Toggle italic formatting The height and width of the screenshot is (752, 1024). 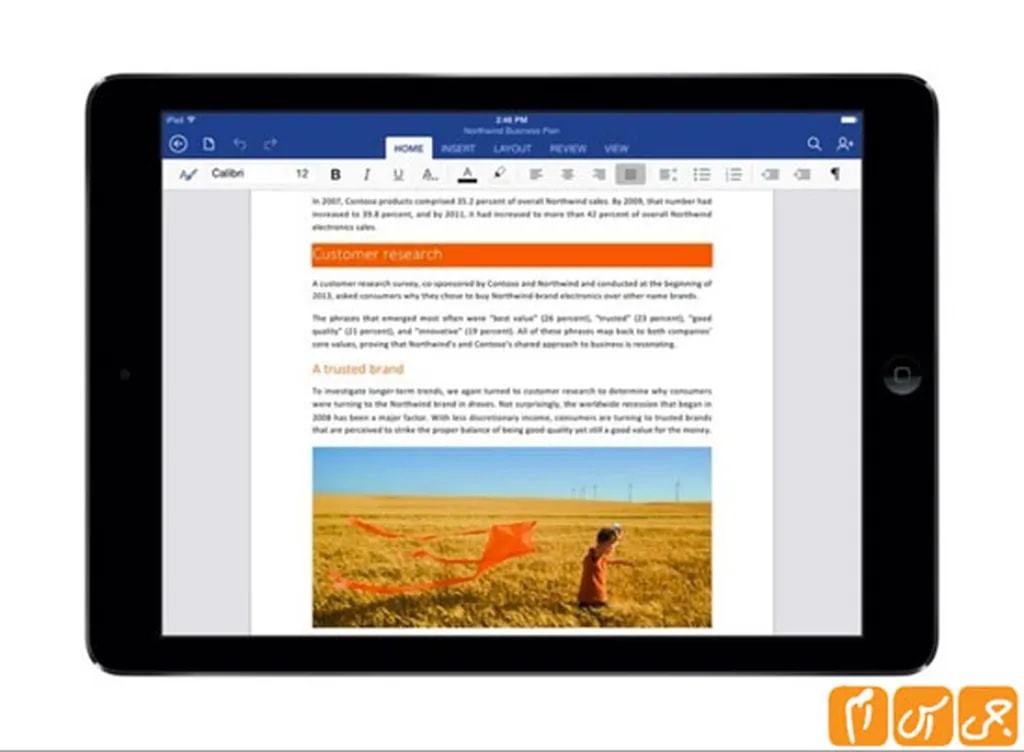pyautogui.click(x=366, y=174)
